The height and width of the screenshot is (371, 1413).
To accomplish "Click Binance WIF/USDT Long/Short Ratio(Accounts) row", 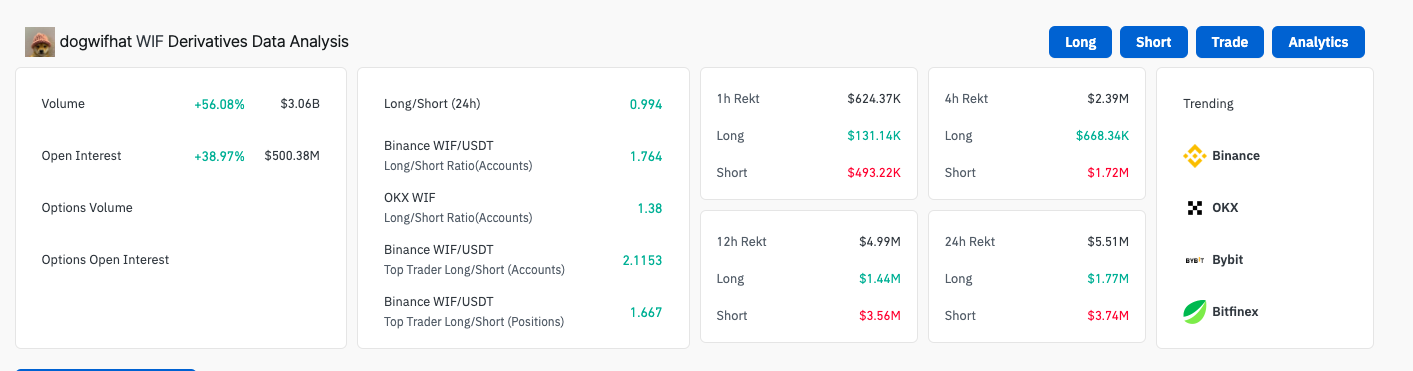I will (523, 156).
